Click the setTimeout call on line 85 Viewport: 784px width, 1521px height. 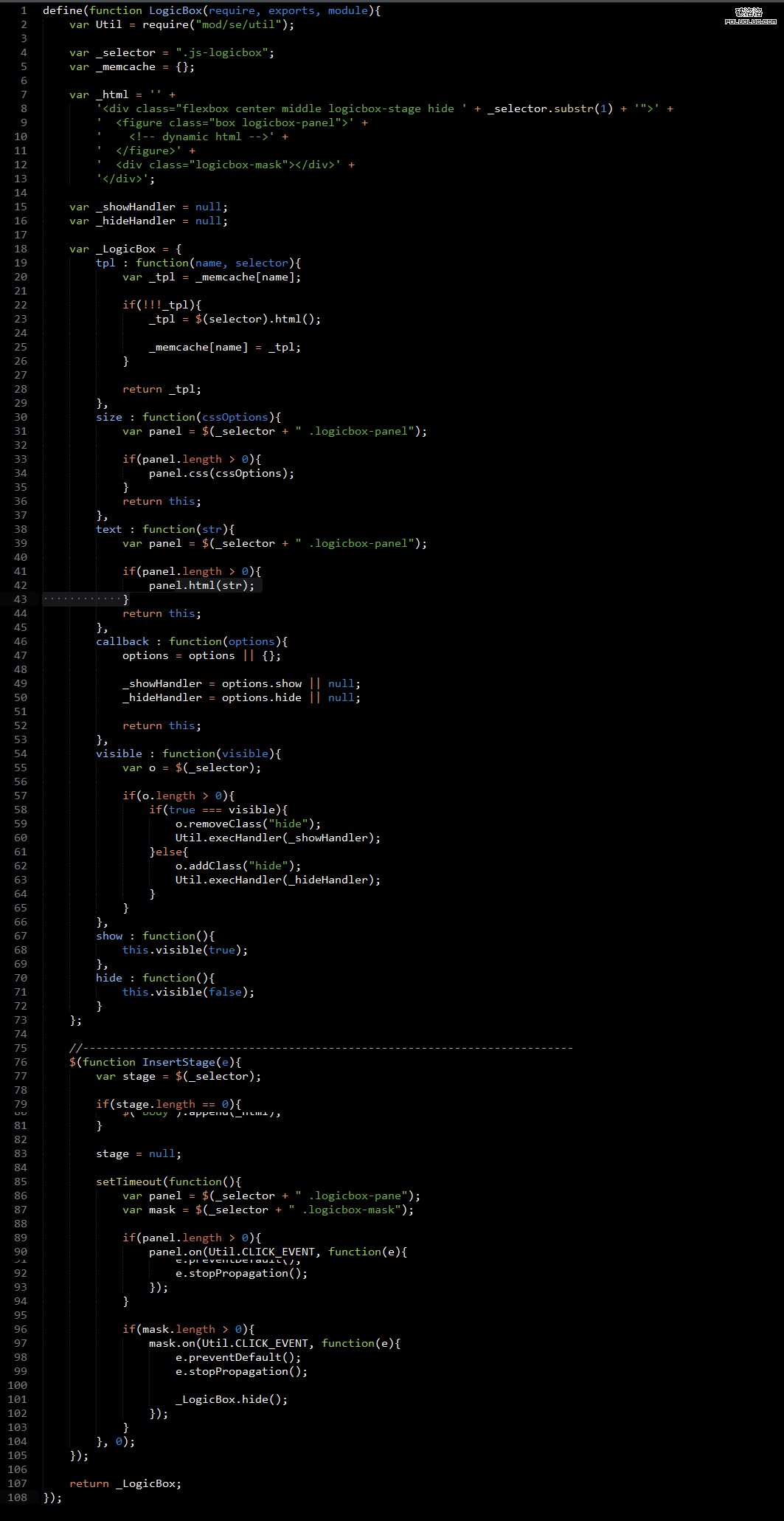[x=128, y=1182]
